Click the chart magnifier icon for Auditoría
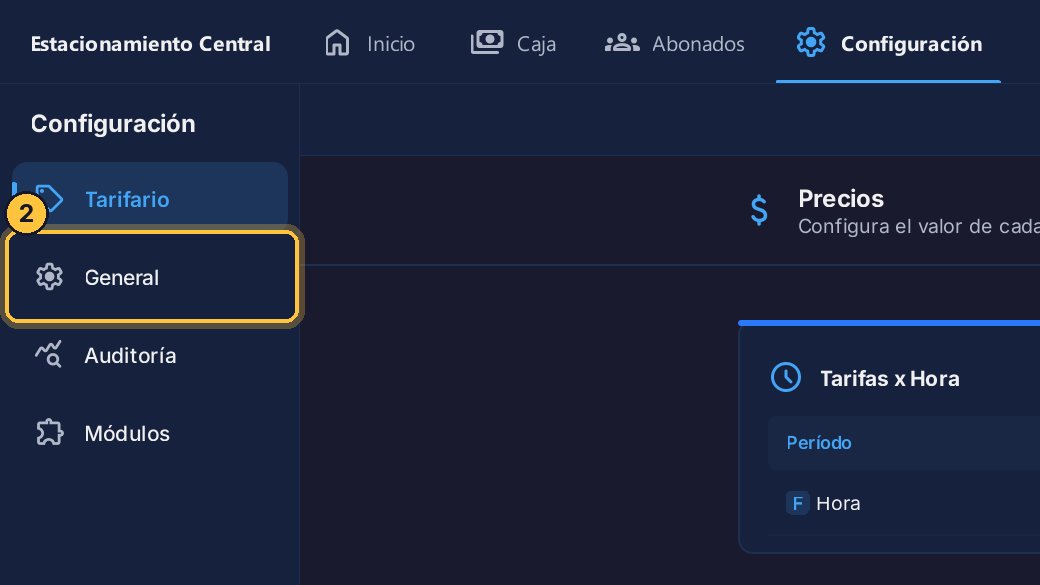Screen dimensions: 1040x585 pos(49,354)
